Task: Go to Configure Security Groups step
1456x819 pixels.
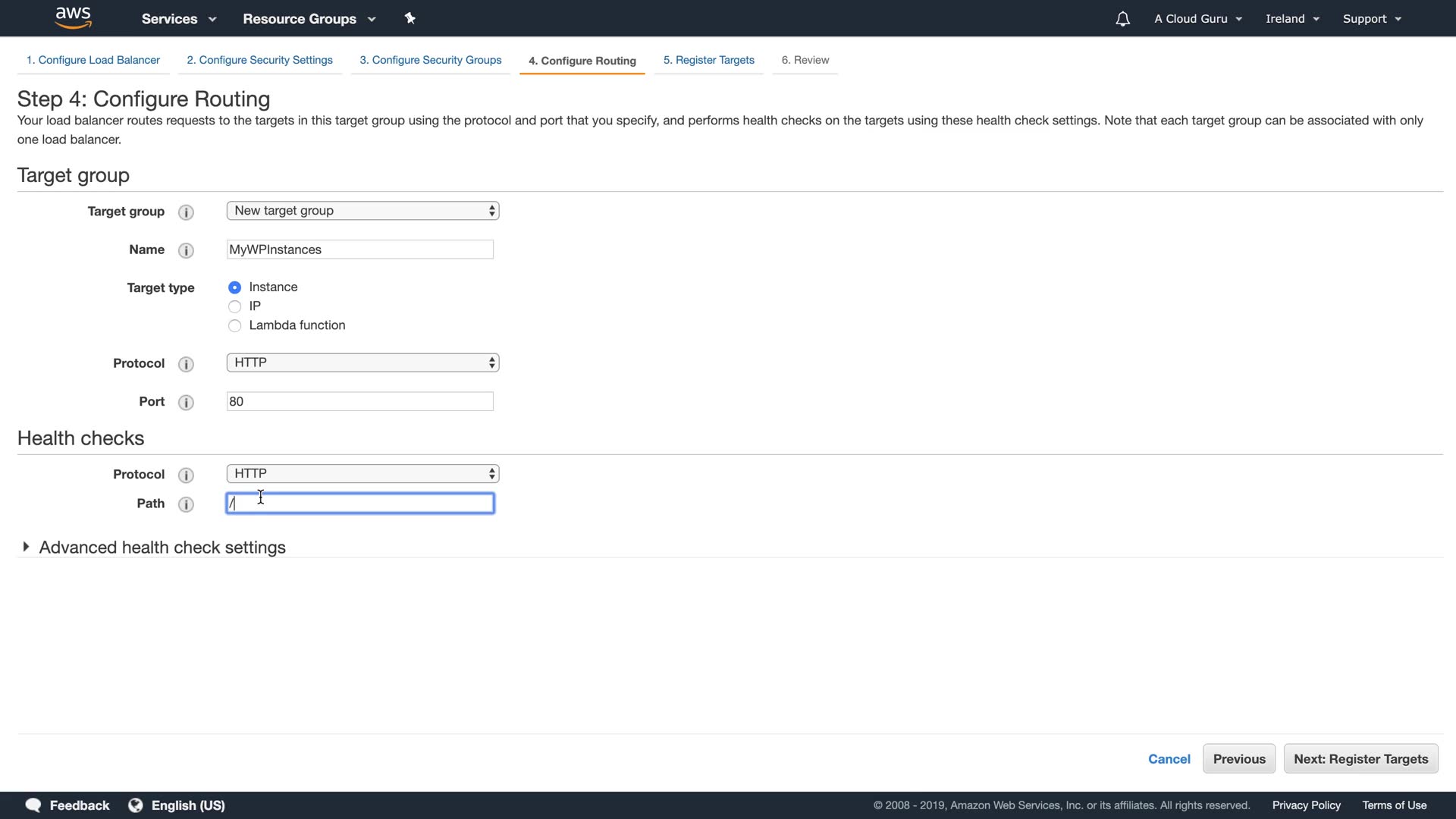Action: click(x=430, y=60)
